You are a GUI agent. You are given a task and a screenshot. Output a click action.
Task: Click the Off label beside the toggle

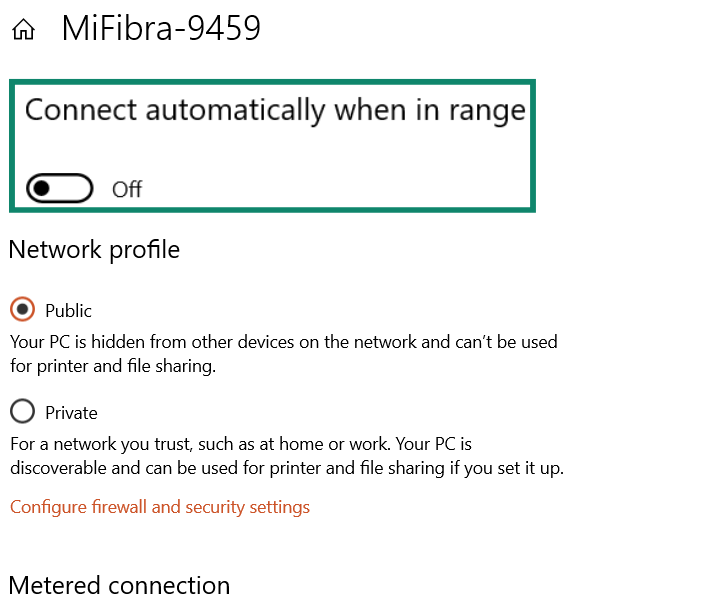click(127, 189)
